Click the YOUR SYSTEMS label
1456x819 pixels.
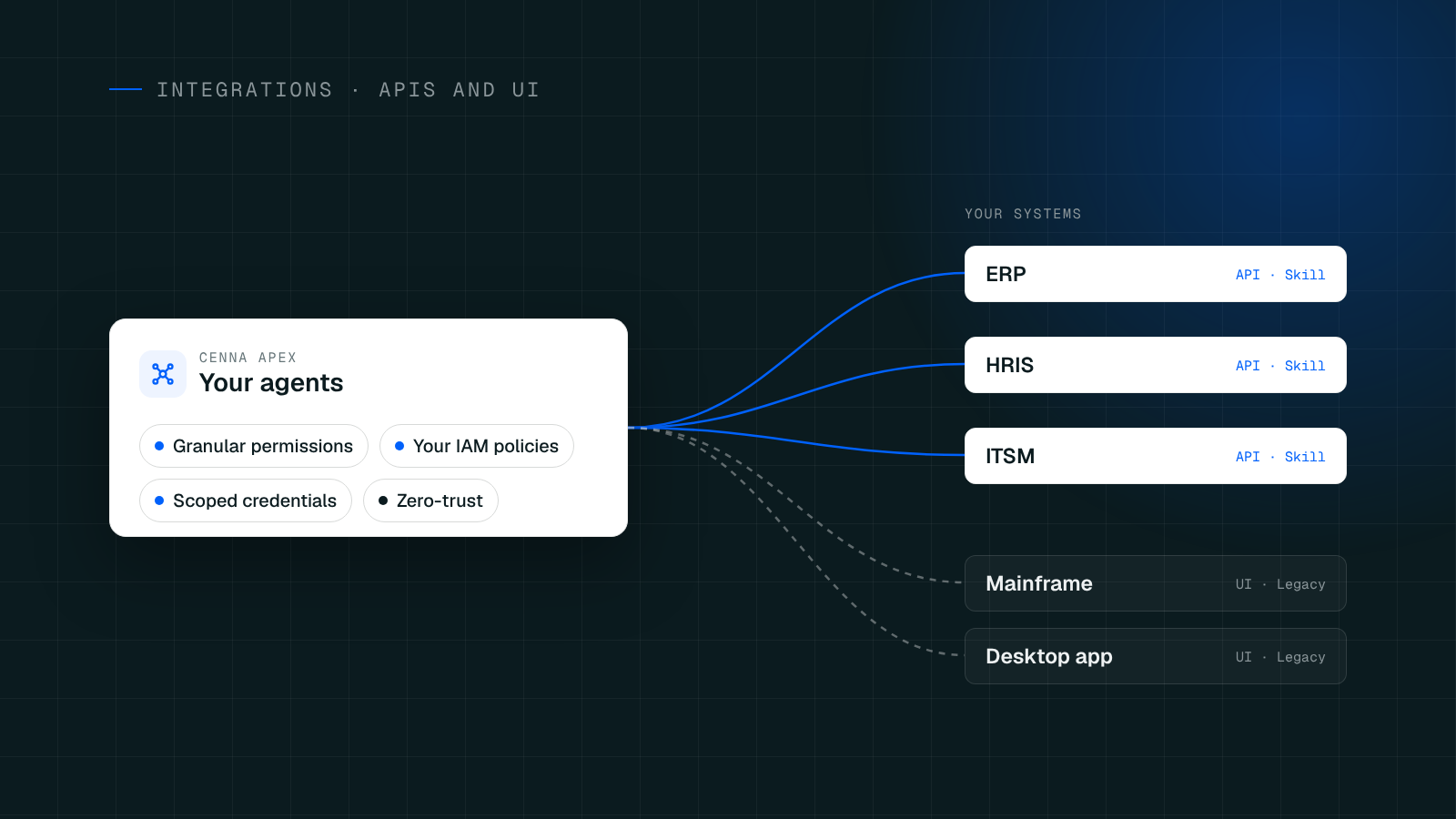[1023, 214]
